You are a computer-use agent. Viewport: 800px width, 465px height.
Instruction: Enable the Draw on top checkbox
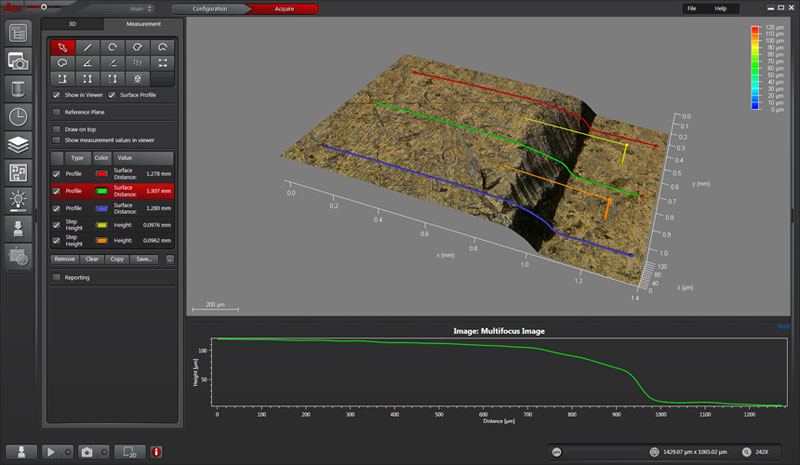coord(56,129)
